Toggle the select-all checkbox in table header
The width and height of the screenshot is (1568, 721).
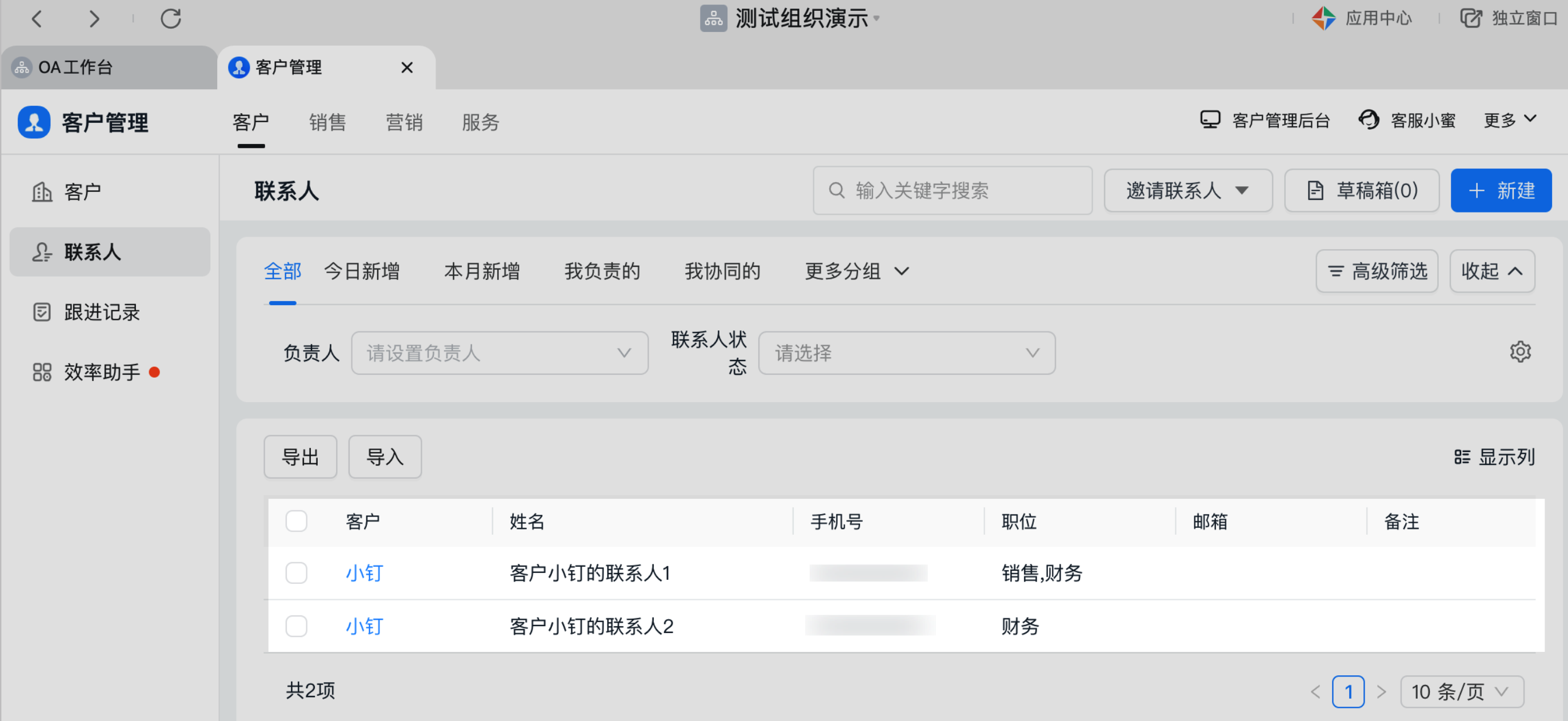[x=297, y=522]
